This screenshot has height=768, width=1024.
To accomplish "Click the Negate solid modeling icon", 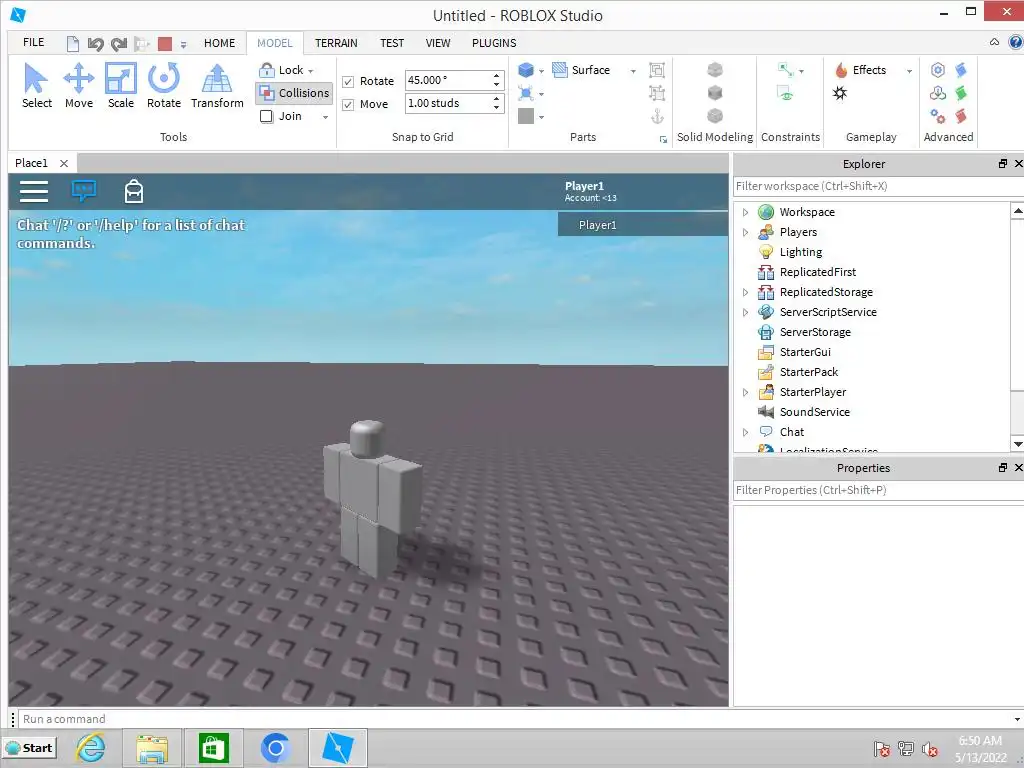I will click(715, 93).
